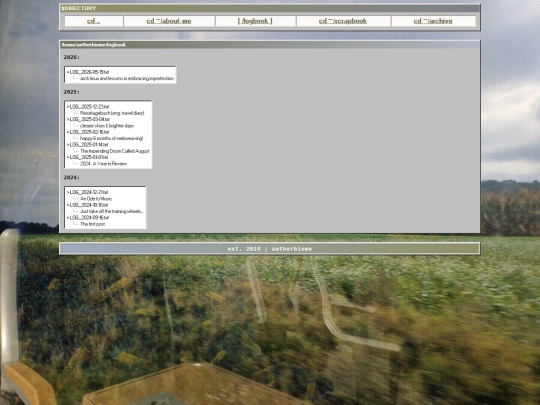Image resolution: width=540 pixels, height=405 pixels.
Task: Click the '/home/aetherbiome/logbook' path header
Action: [x=94, y=45]
